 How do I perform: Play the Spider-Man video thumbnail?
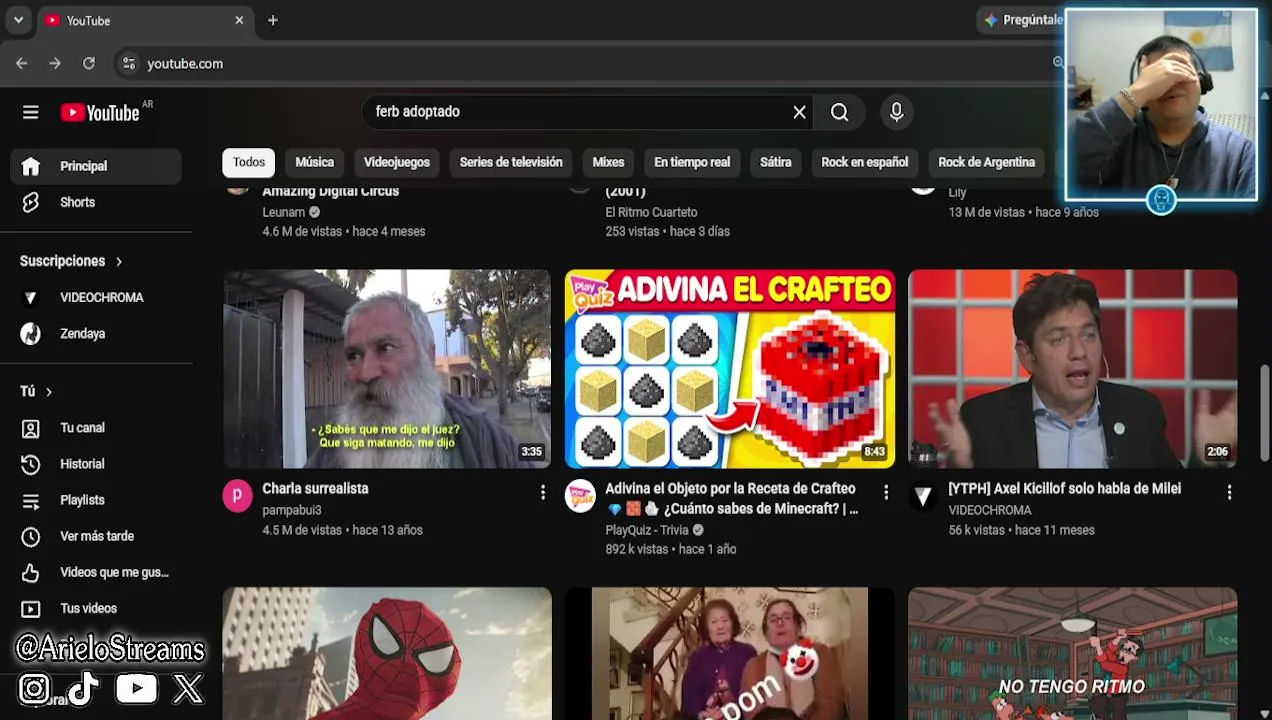[387, 653]
